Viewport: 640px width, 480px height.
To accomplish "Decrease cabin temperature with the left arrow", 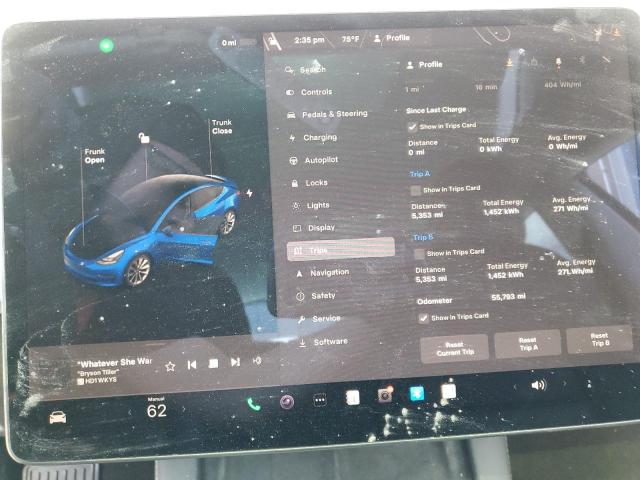I will tap(130, 412).
